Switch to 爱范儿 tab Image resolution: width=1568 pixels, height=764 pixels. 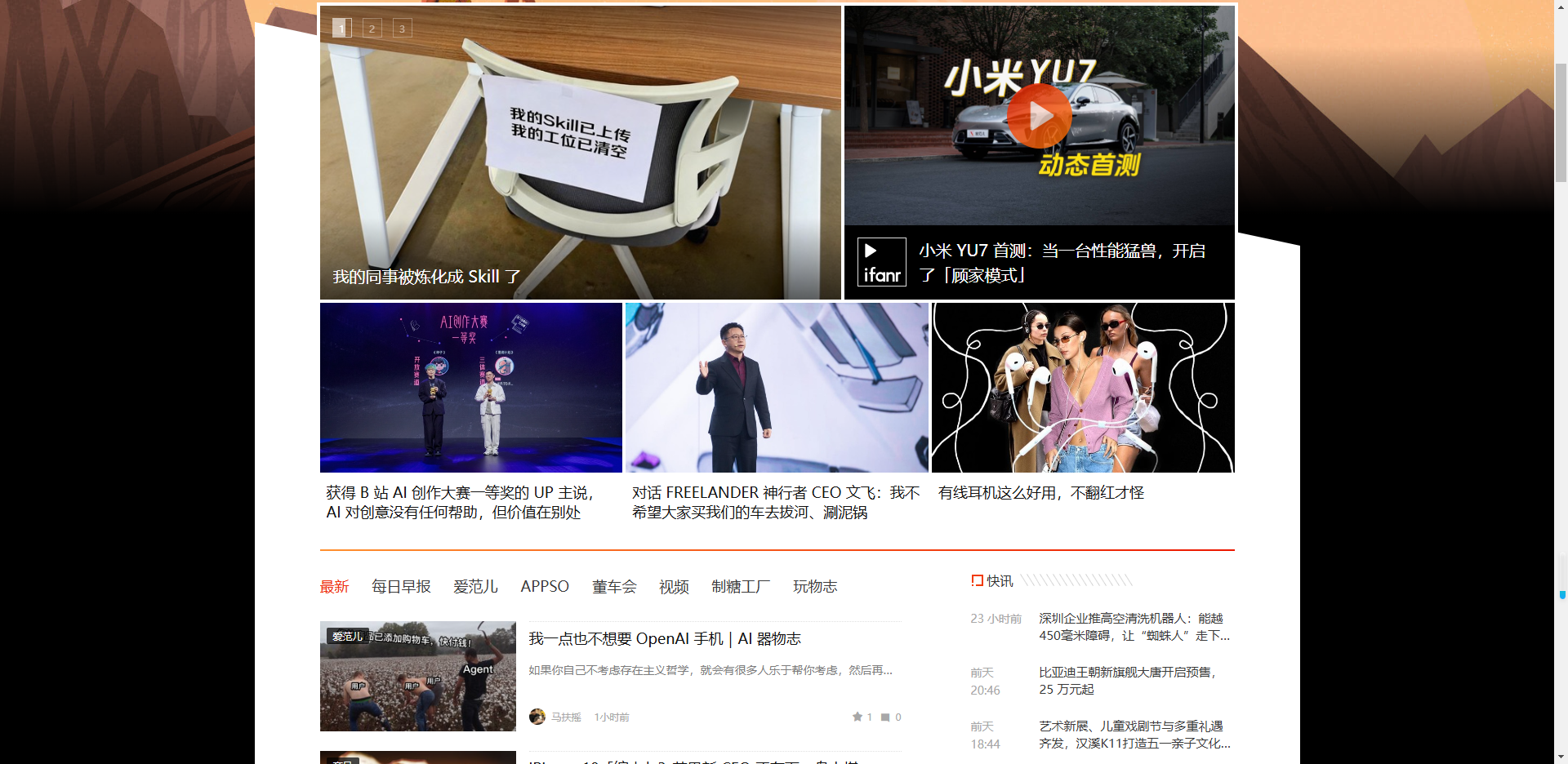pyautogui.click(x=475, y=587)
